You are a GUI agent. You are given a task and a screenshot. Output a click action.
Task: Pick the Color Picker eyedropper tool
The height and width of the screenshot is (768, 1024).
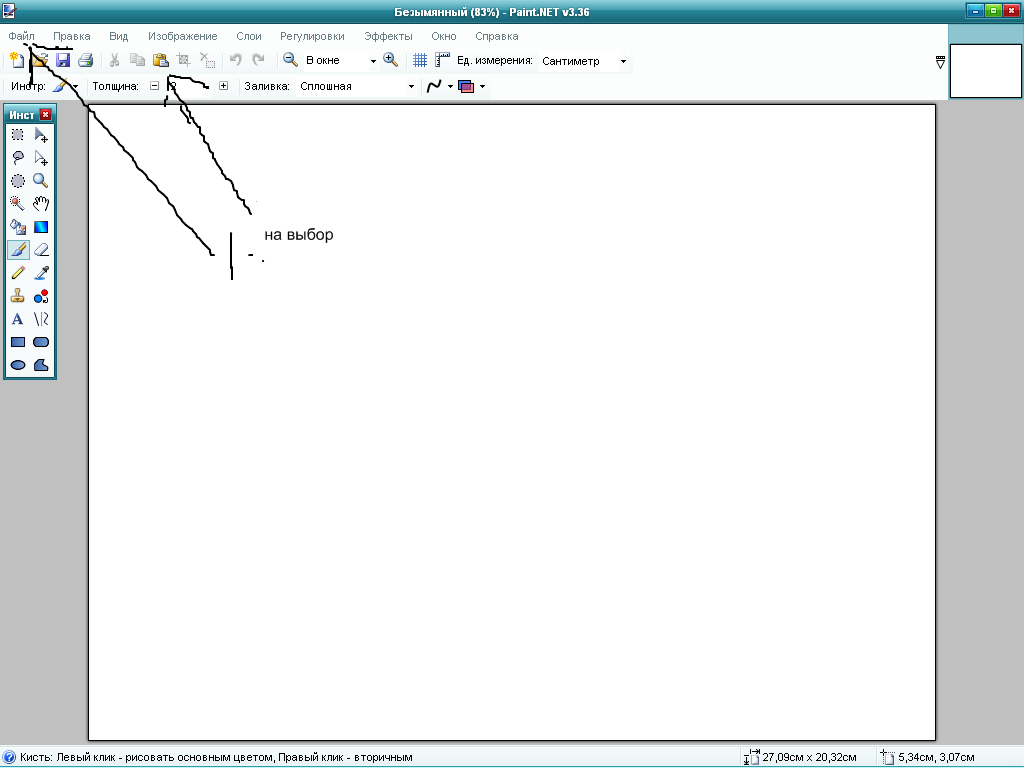pos(41,273)
